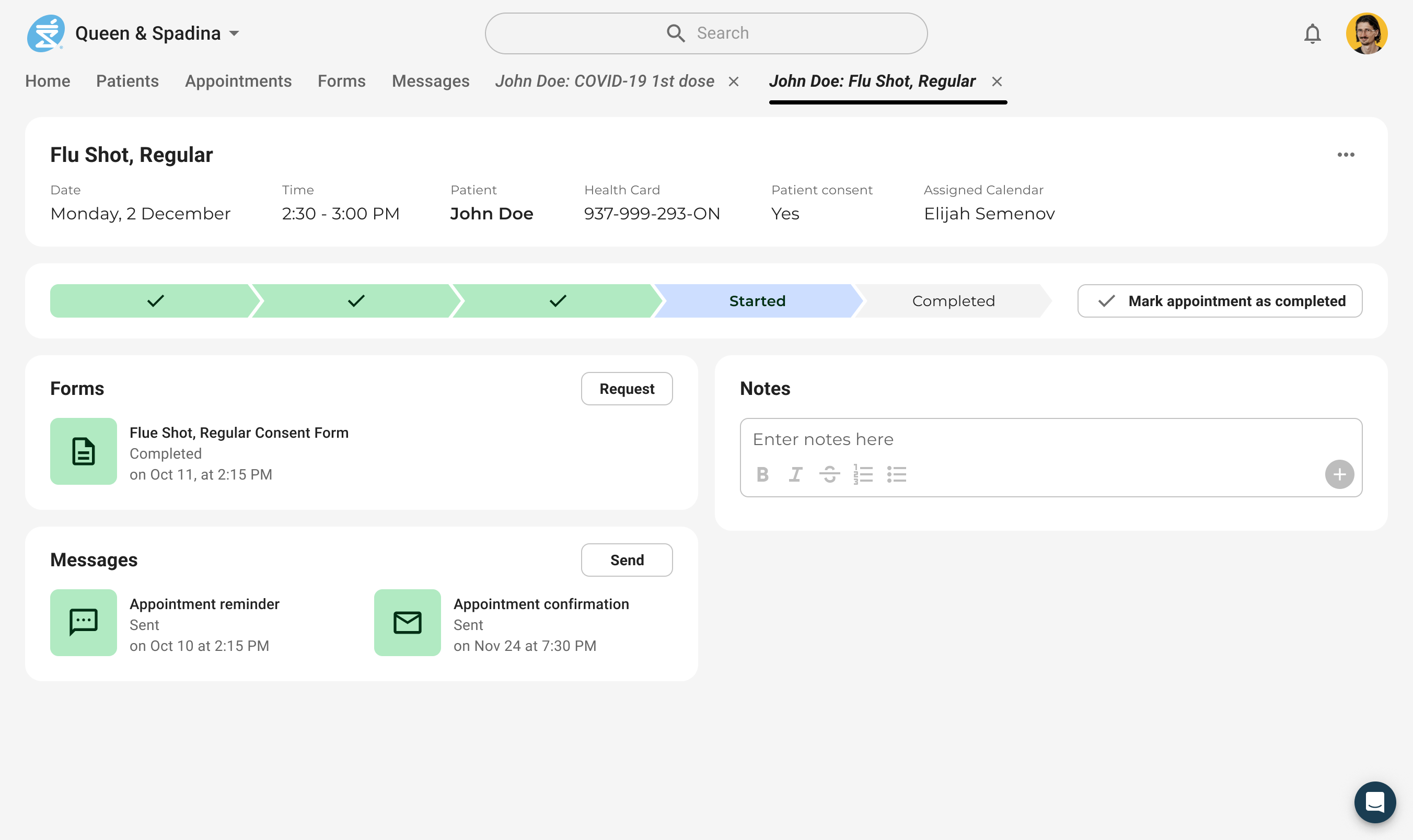The height and width of the screenshot is (840, 1413).
Task: Insert a numbered list in notes
Action: click(863, 474)
